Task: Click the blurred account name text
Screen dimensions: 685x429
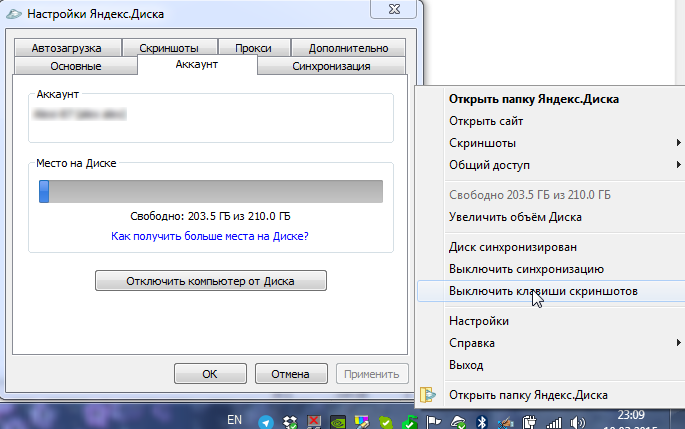Action: tap(80, 114)
